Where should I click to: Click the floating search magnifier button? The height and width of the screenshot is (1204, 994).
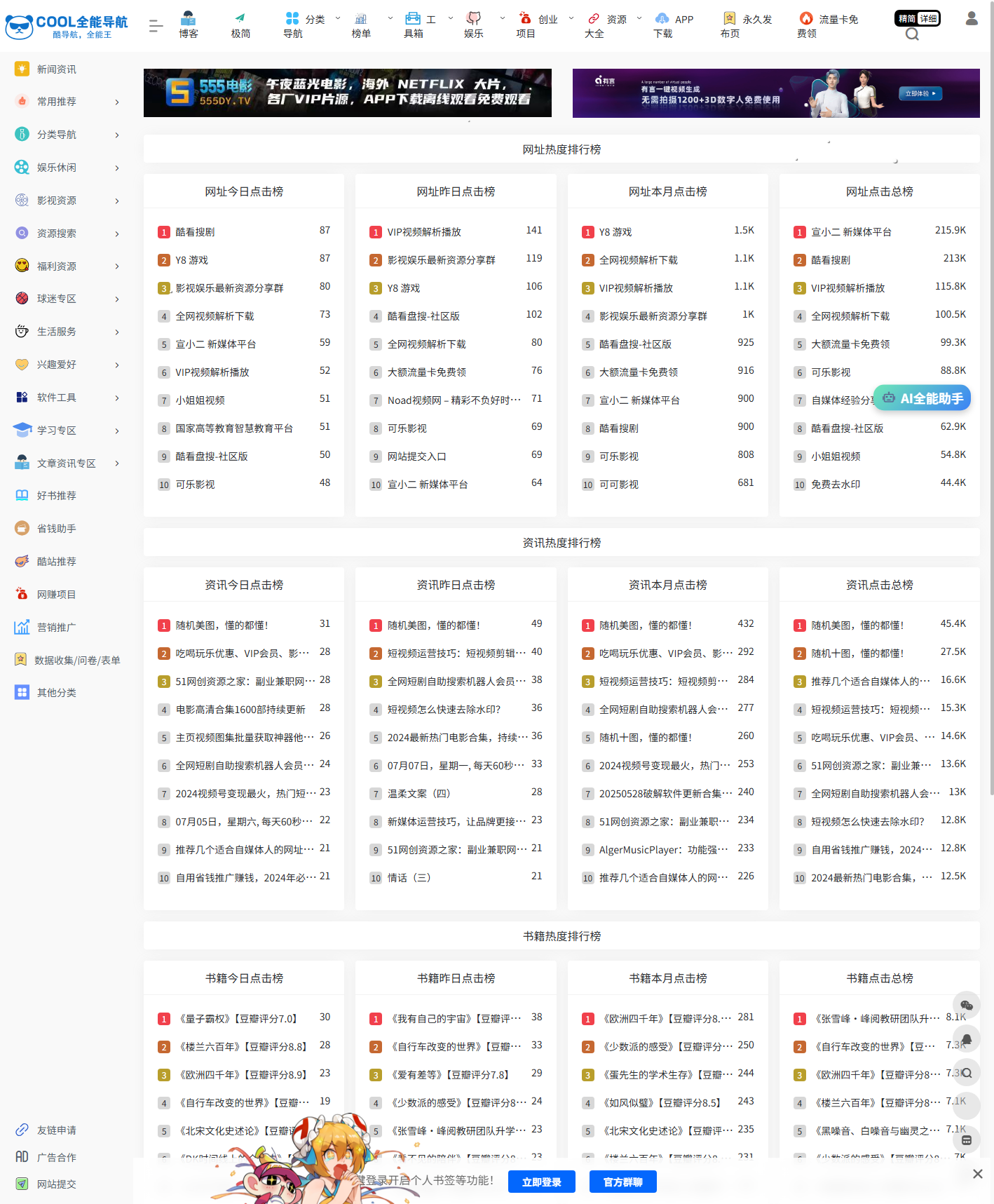coord(967,1073)
